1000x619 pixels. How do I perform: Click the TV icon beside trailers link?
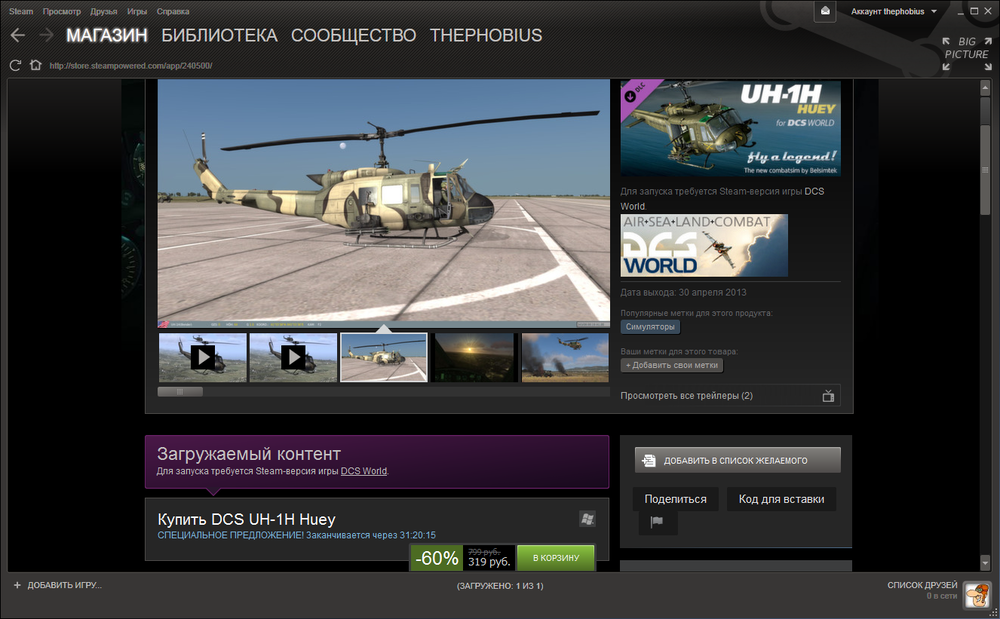point(828,396)
